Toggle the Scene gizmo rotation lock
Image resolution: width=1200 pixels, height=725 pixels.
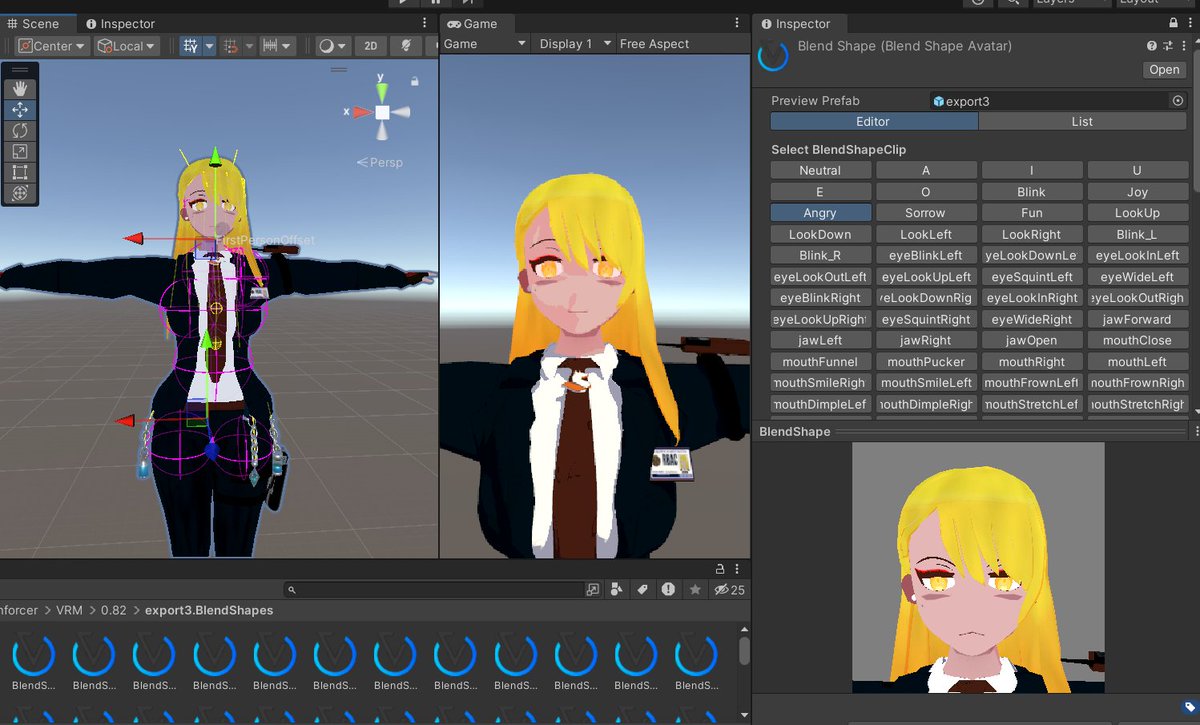(415, 81)
